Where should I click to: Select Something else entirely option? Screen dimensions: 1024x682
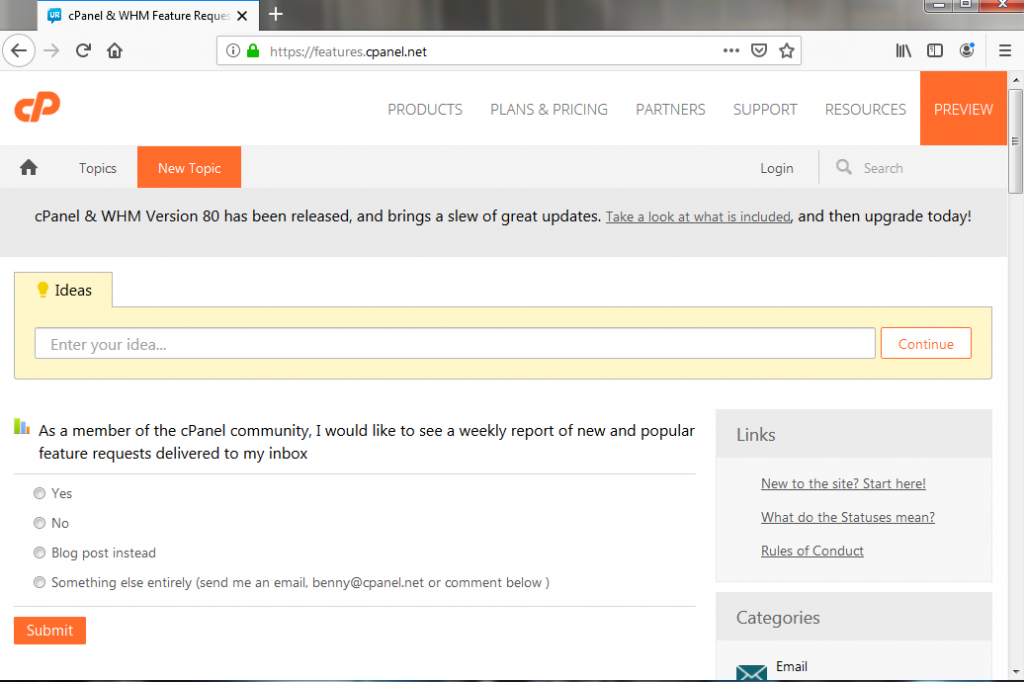tap(39, 582)
